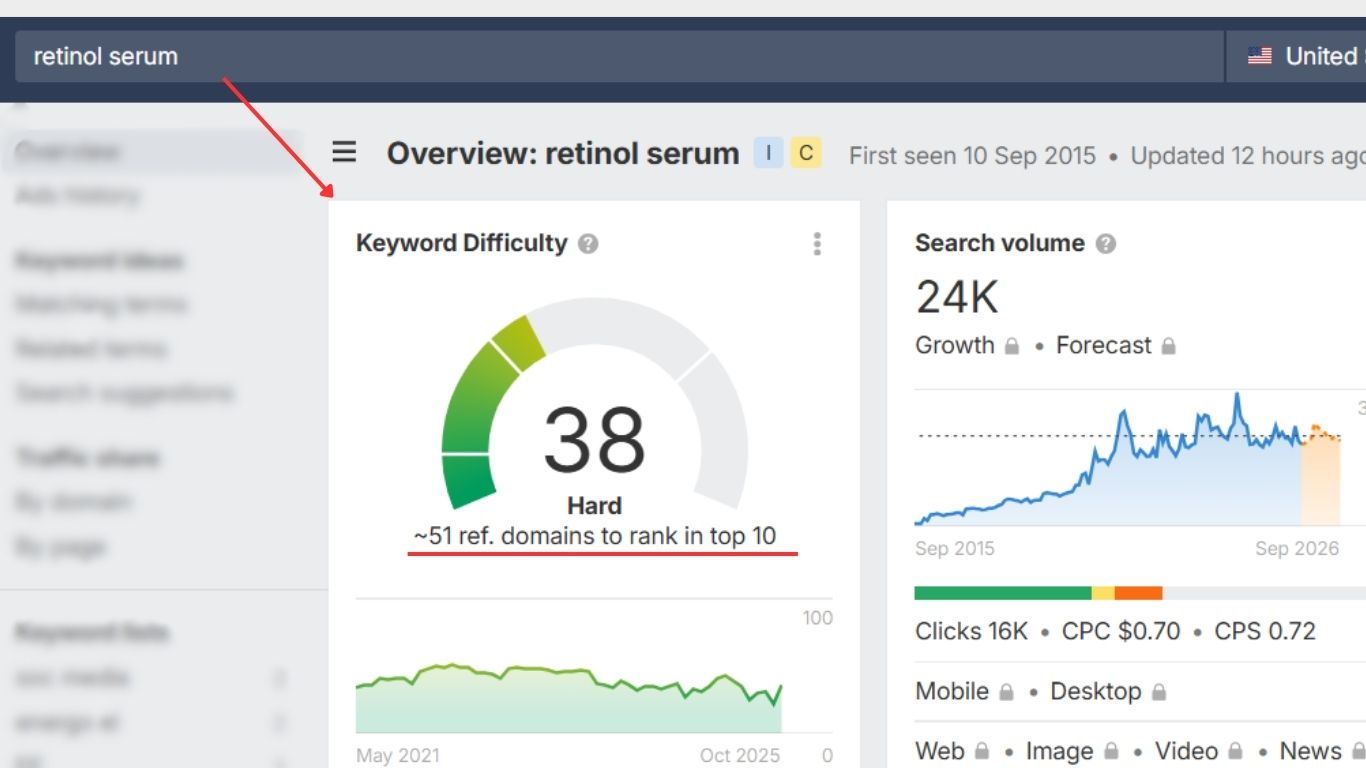Open Keyword Difficulty help question mark
This screenshot has width=1366, height=768.
(x=588, y=244)
